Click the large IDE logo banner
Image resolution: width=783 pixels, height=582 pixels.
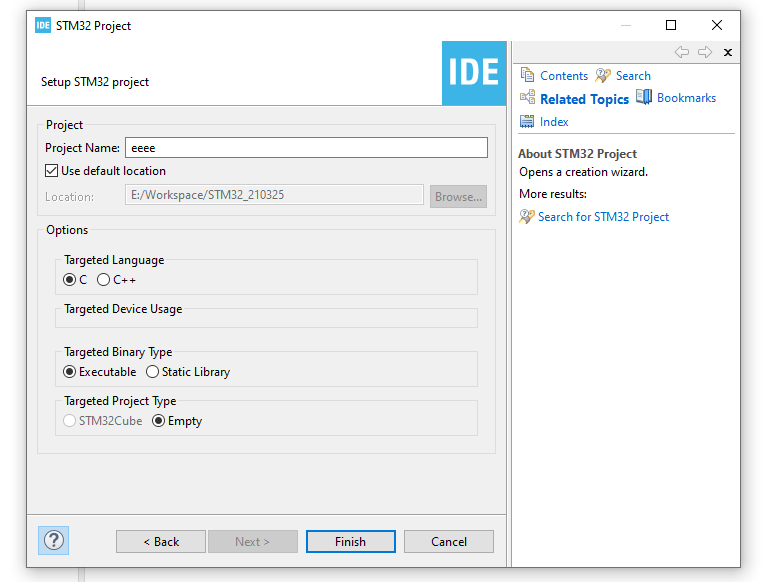[x=474, y=73]
